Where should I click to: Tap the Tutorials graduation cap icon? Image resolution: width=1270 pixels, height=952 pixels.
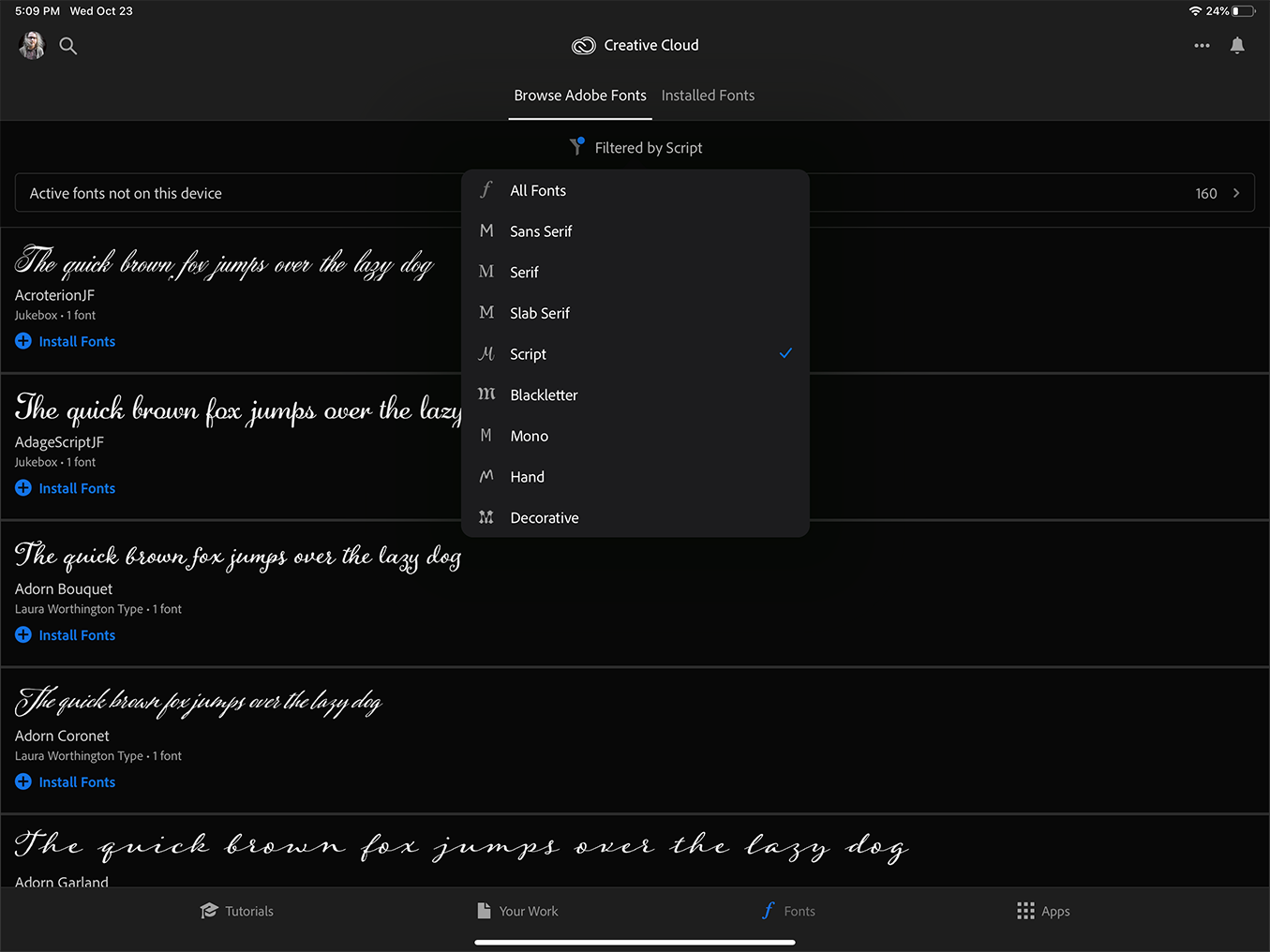(x=209, y=911)
